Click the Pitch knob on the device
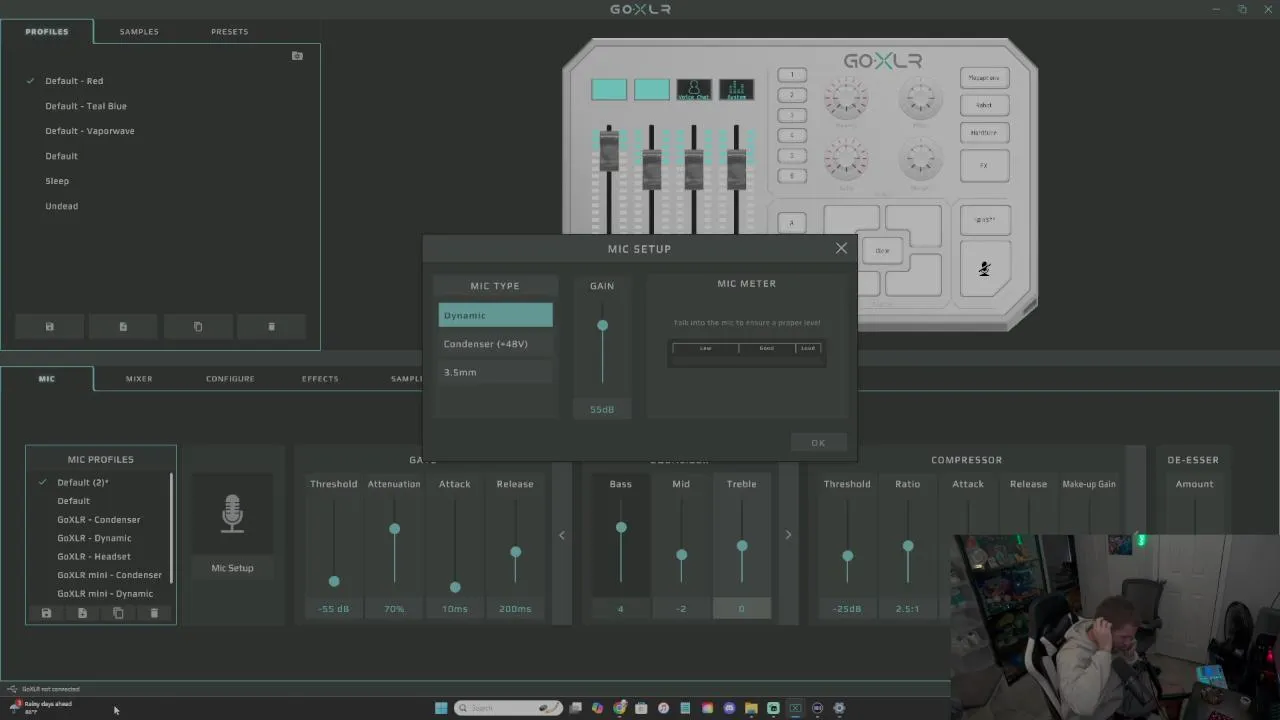1280x720 pixels. coord(920,98)
